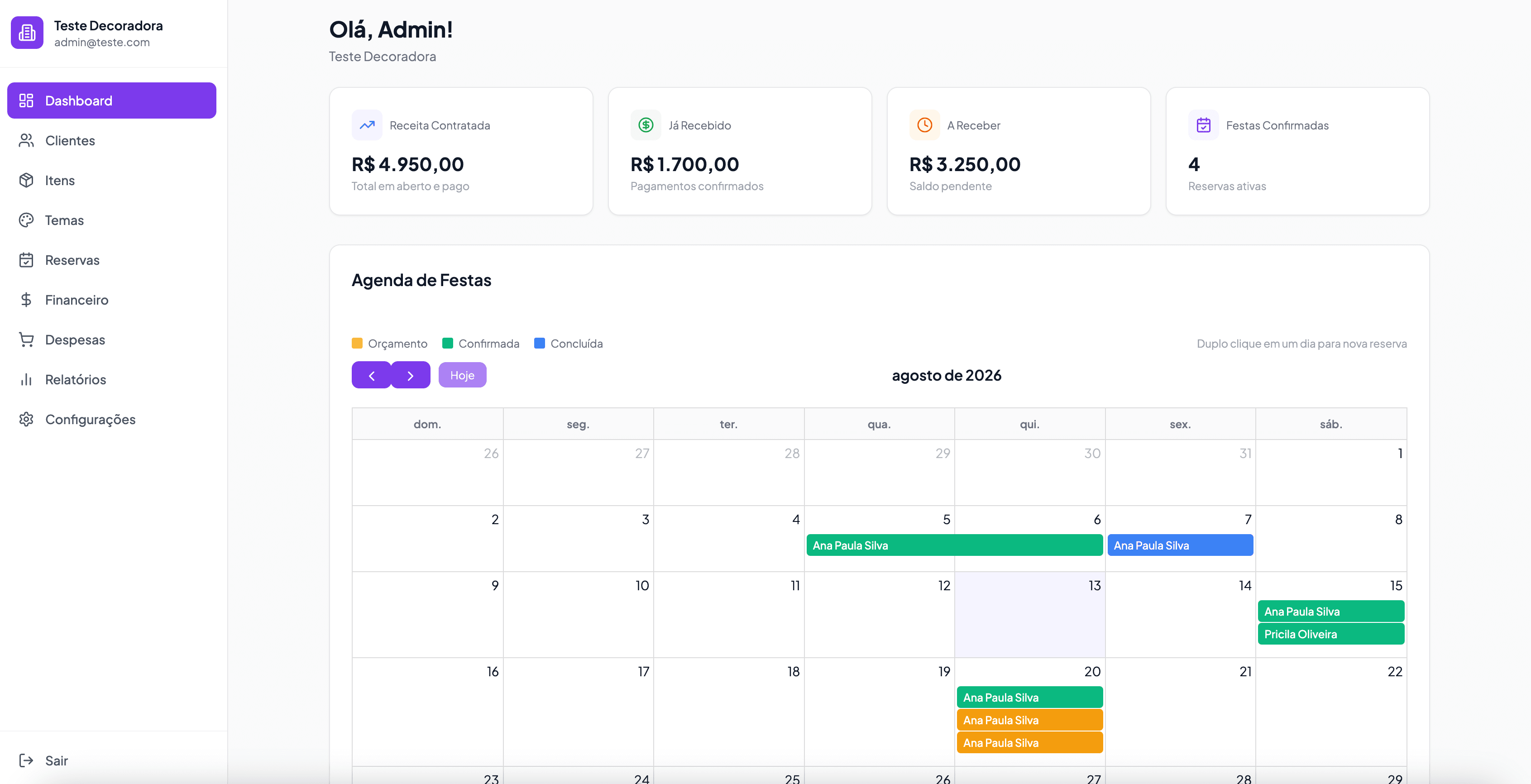1531x784 pixels.
Task: Select the highlighted day 13 cell
Action: 1030,615
